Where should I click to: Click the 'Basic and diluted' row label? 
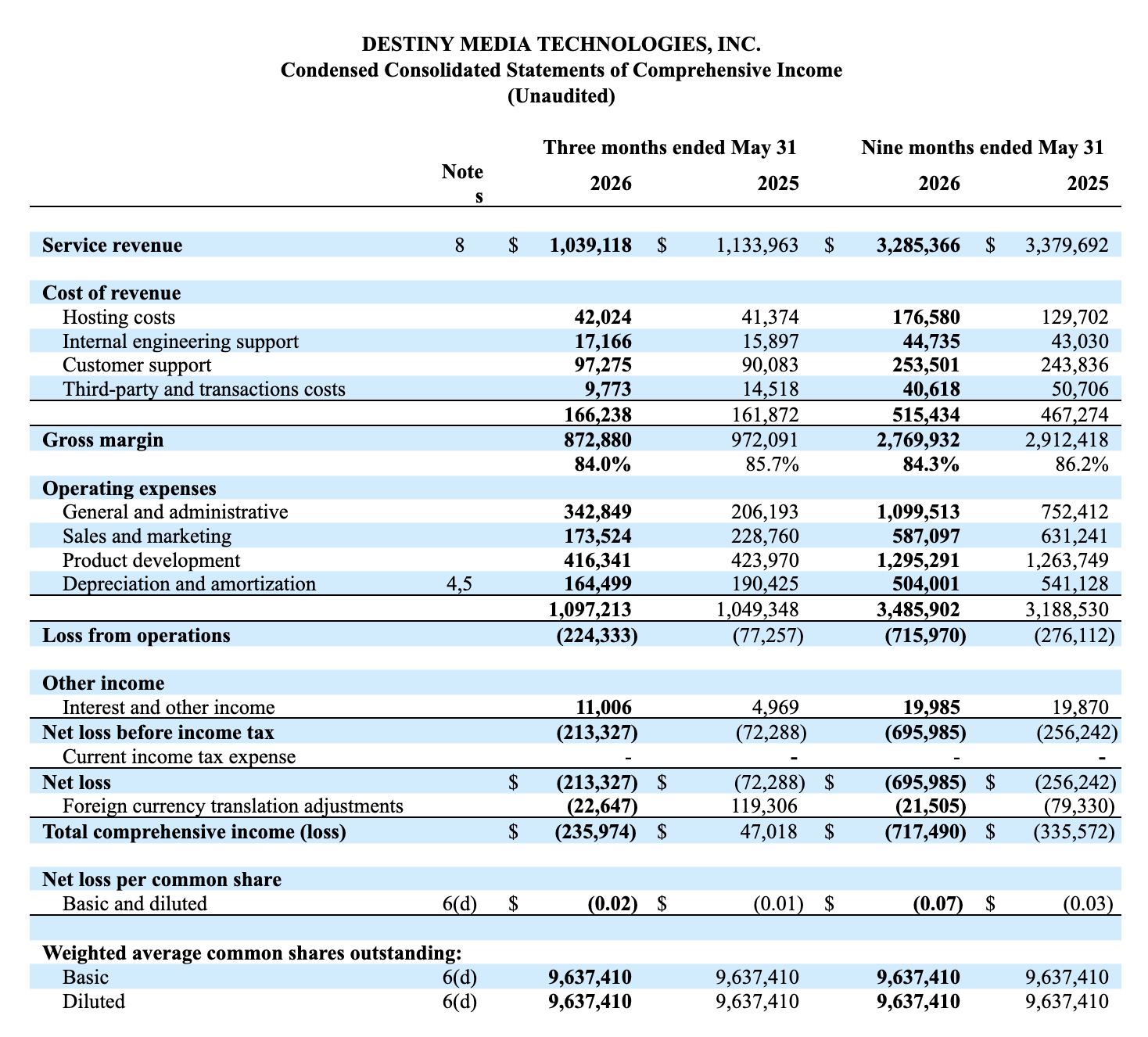tap(135, 904)
